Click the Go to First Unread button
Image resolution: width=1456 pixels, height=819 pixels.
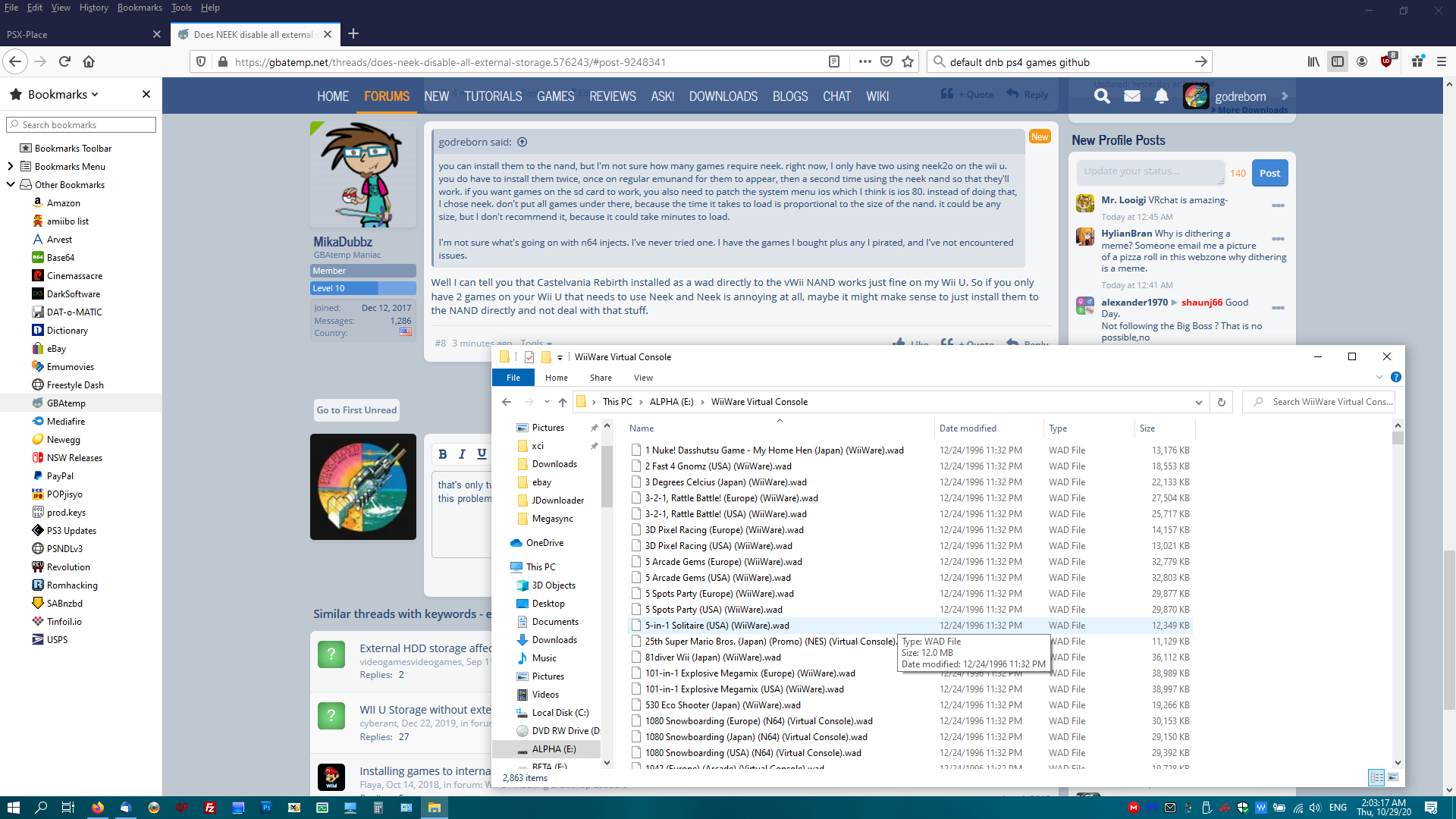tap(356, 410)
